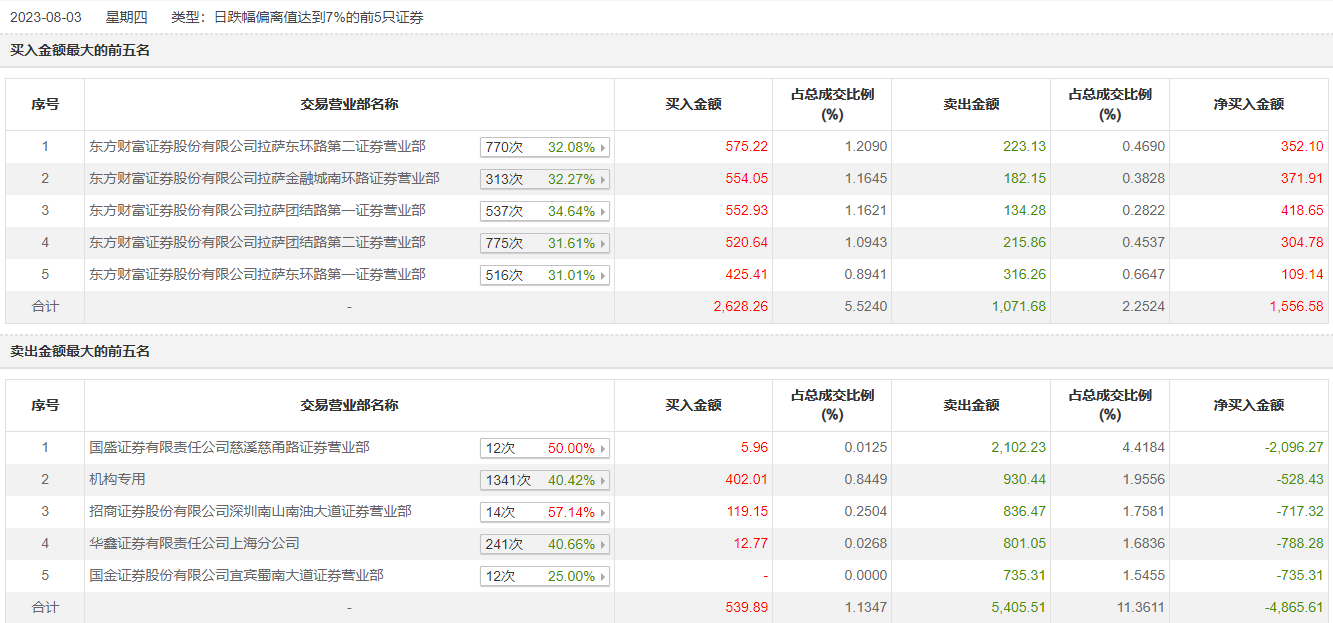Click net buy amount 304.78
Screen dimensions: 1333x623
pos(1302,242)
